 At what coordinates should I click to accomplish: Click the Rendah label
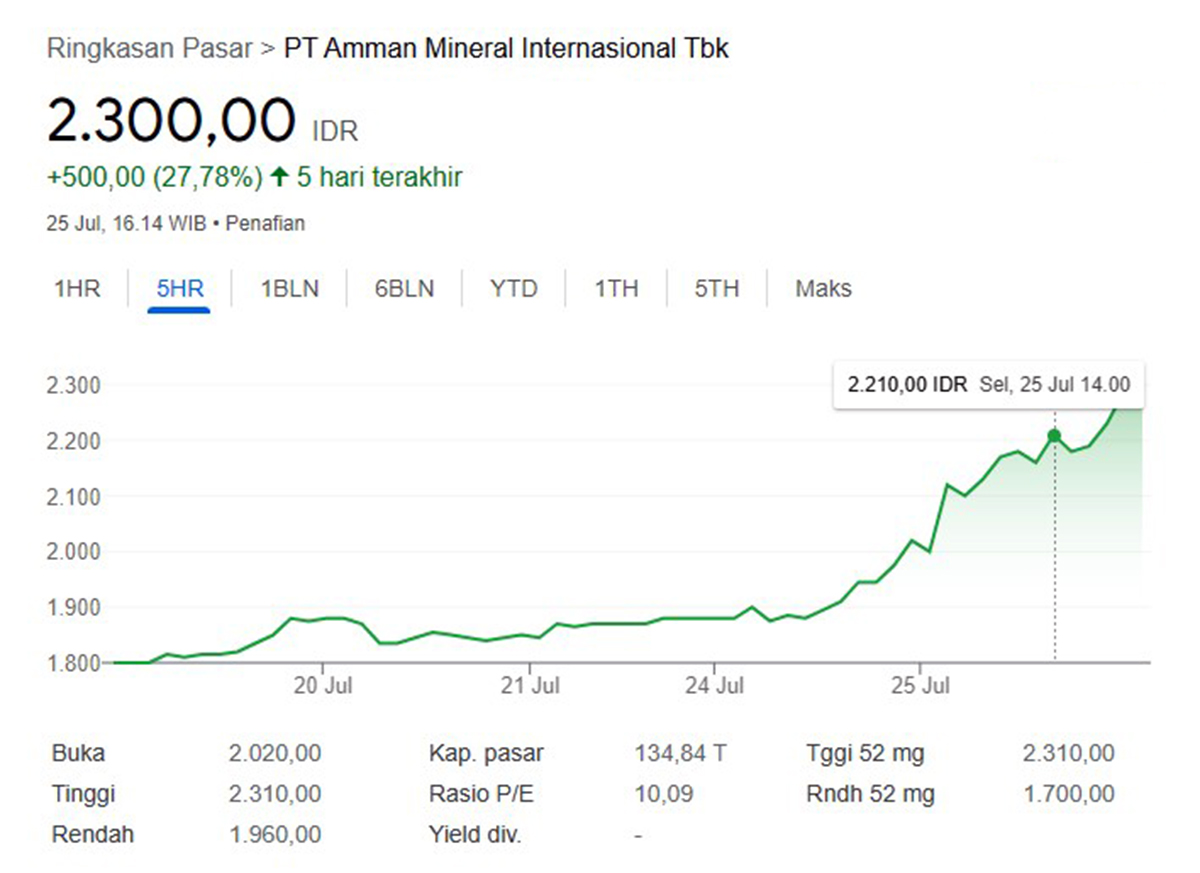[93, 834]
